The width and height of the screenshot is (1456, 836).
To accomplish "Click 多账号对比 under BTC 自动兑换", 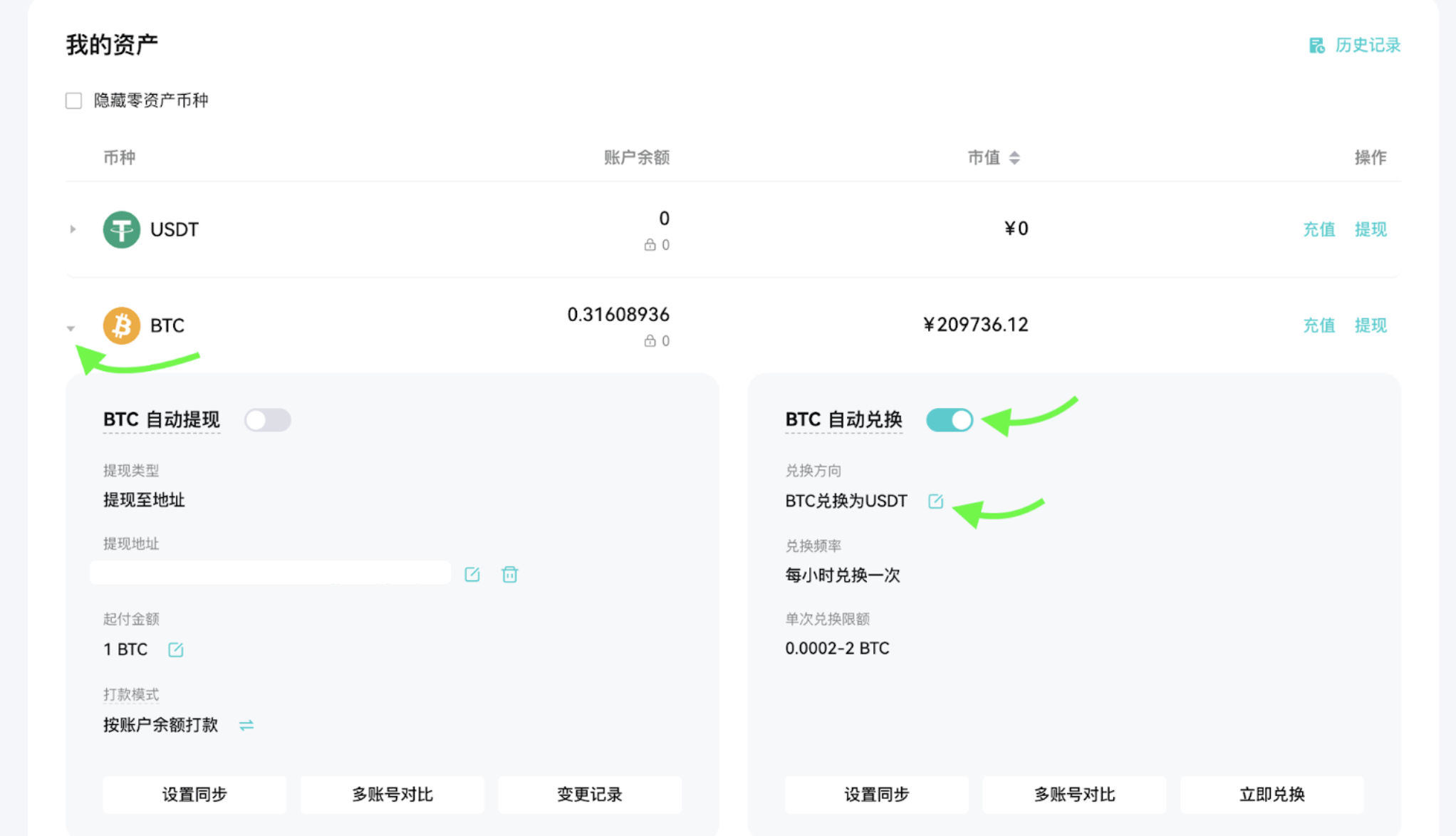I will (x=1074, y=795).
